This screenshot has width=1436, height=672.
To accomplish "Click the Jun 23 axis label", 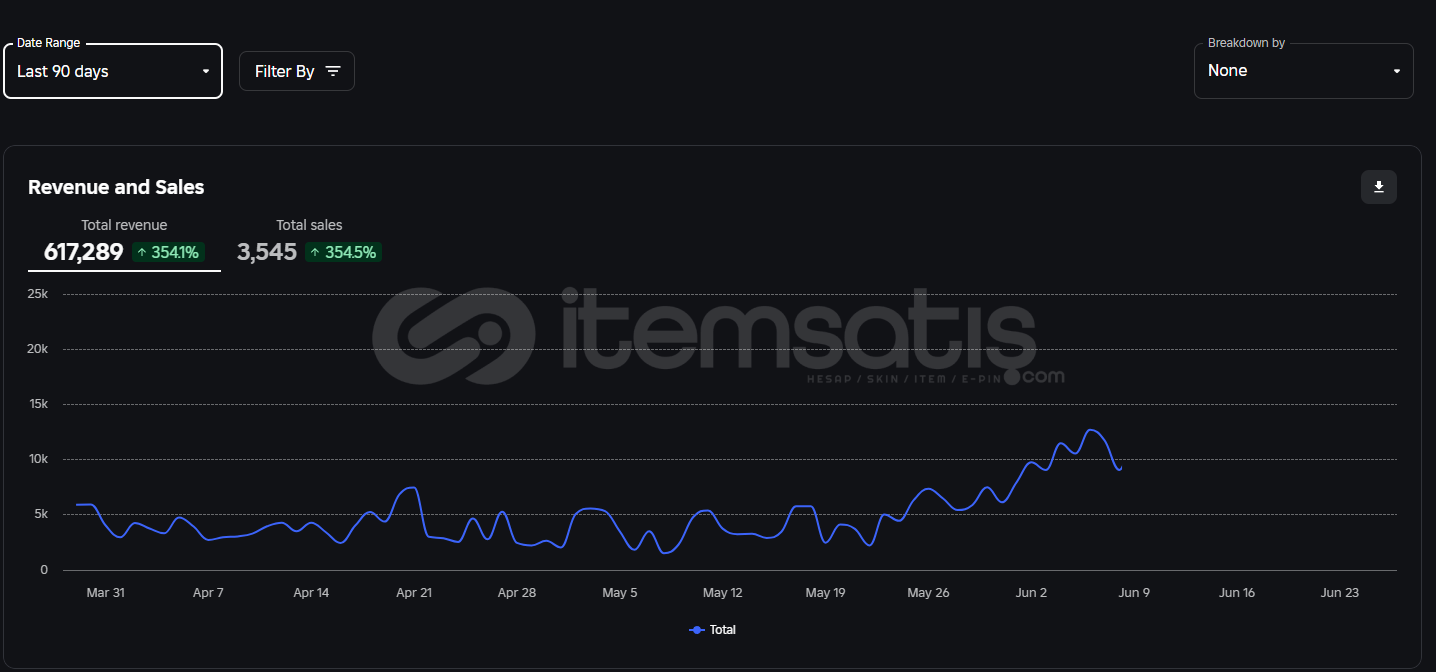I will pos(1340,593).
